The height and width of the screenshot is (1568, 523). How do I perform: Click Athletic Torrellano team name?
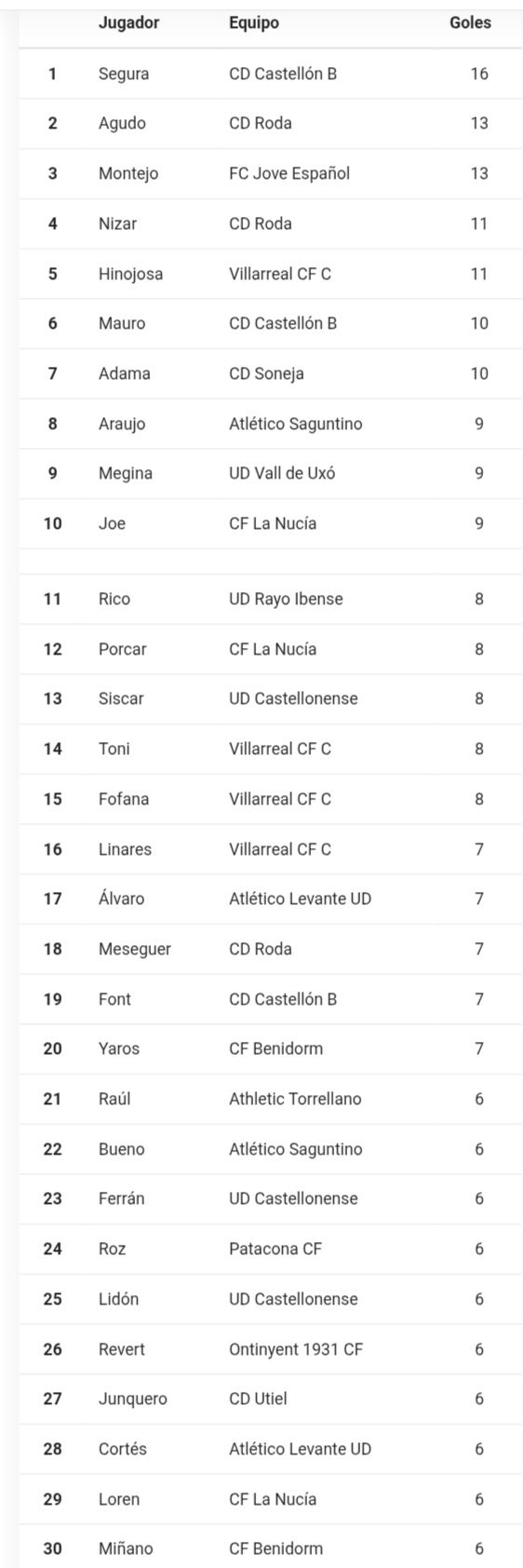(x=295, y=1099)
